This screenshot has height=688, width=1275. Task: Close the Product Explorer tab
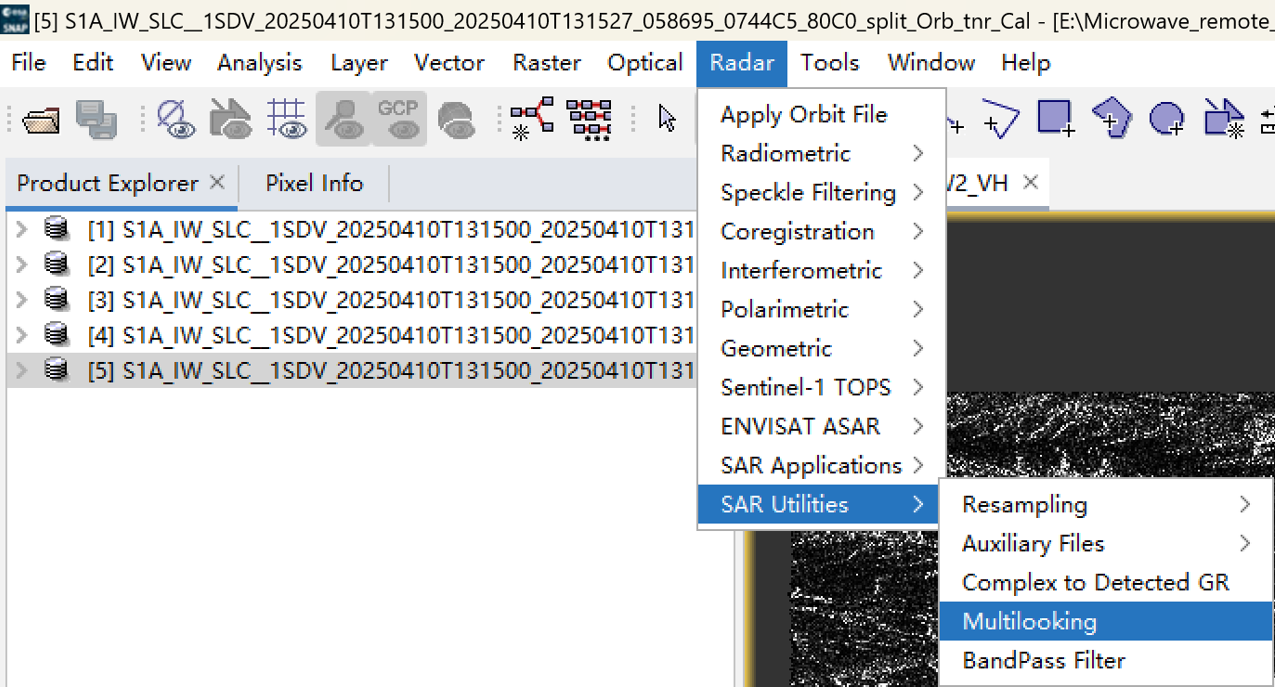(x=217, y=182)
